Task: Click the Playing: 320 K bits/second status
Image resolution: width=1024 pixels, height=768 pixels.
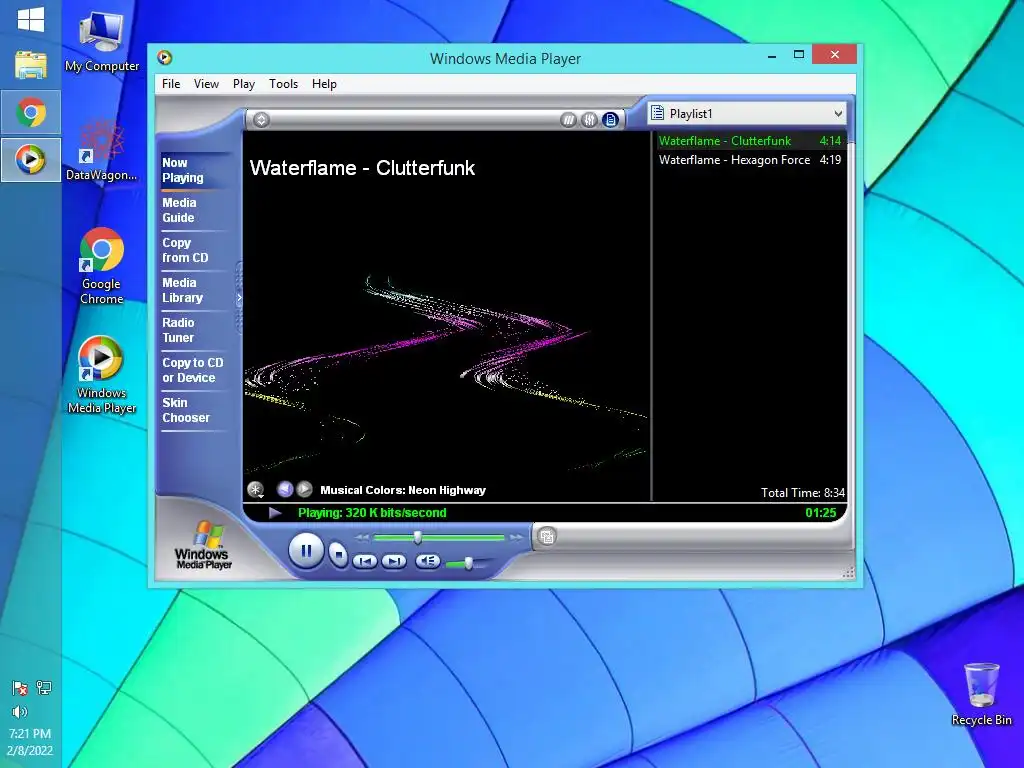Action: (372, 513)
